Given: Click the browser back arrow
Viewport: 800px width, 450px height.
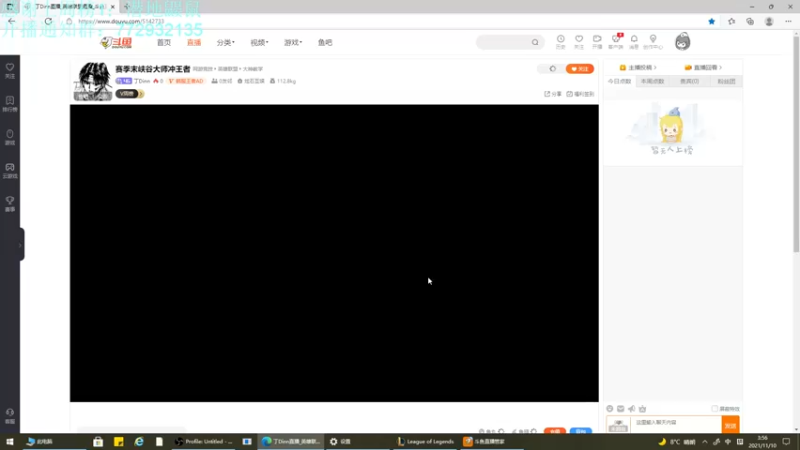Looking at the screenshot, I should (x=11, y=21).
